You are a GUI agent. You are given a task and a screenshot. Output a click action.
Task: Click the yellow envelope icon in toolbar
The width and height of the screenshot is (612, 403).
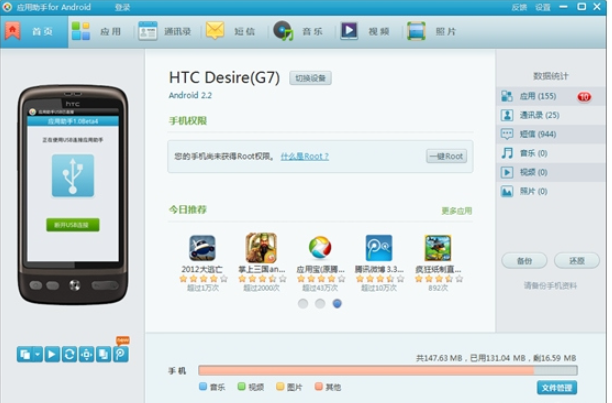[215, 30]
